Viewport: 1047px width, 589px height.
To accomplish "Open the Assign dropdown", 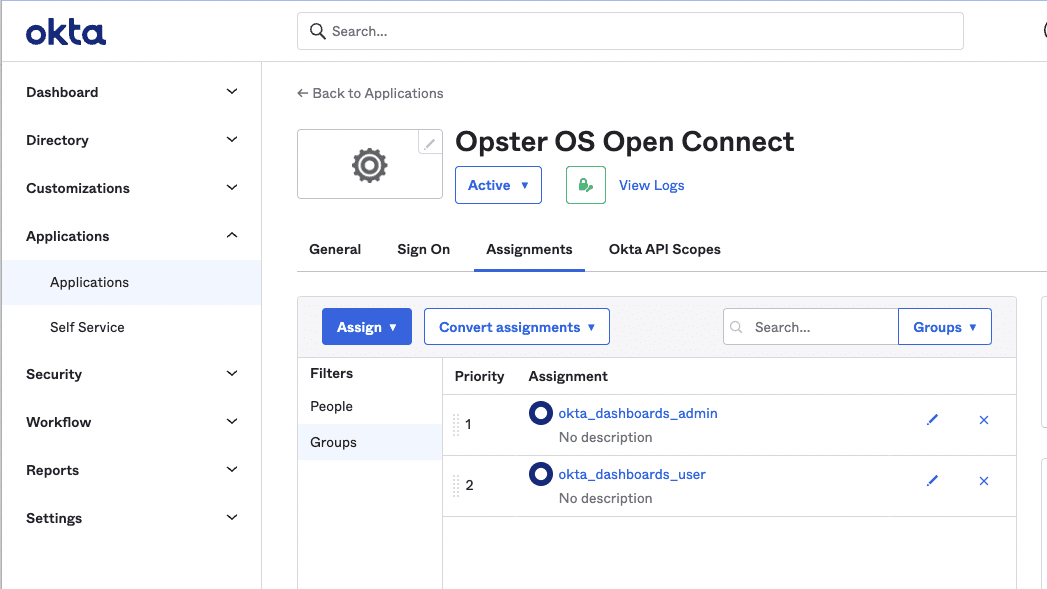I will click(366, 326).
